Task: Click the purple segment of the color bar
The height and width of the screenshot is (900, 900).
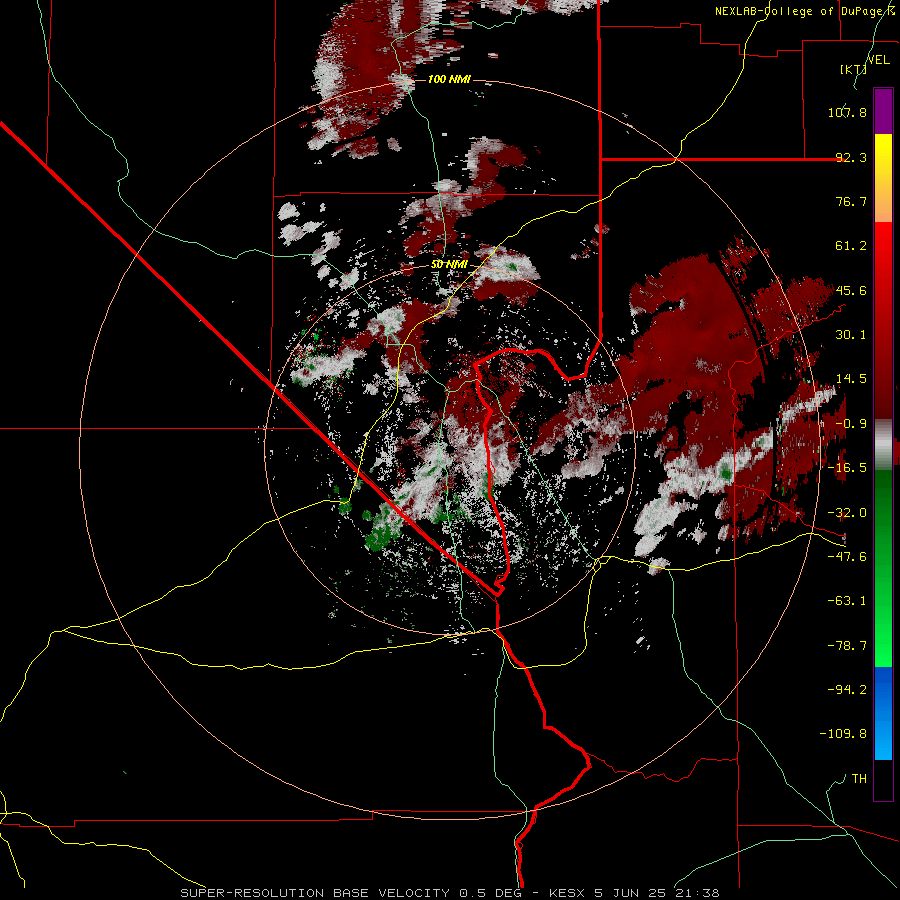Action: point(883,111)
